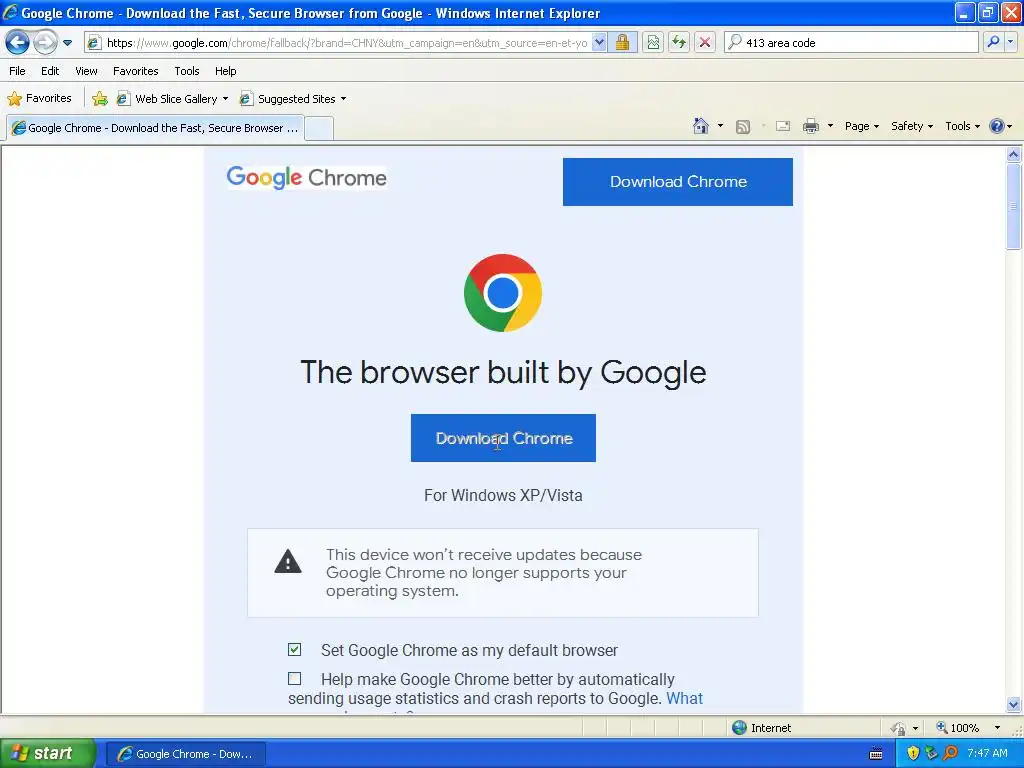
Task: Open the Safety command bar menu
Action: point(912,126)
